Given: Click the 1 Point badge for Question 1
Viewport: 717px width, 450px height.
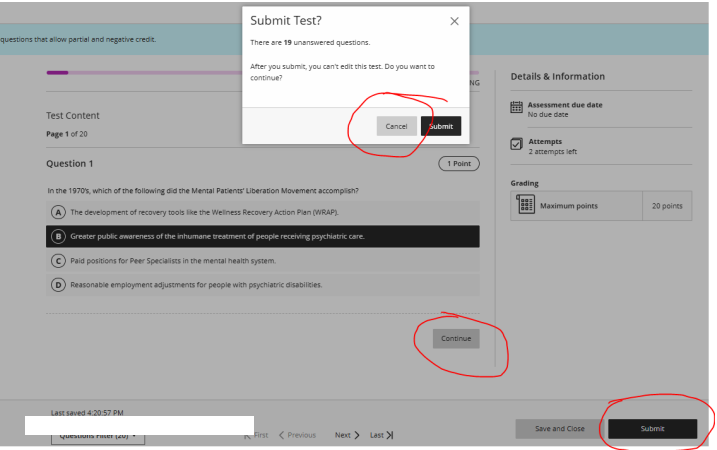Looking at the screenshot, I should pyautogui.click(x=459, y=163).
